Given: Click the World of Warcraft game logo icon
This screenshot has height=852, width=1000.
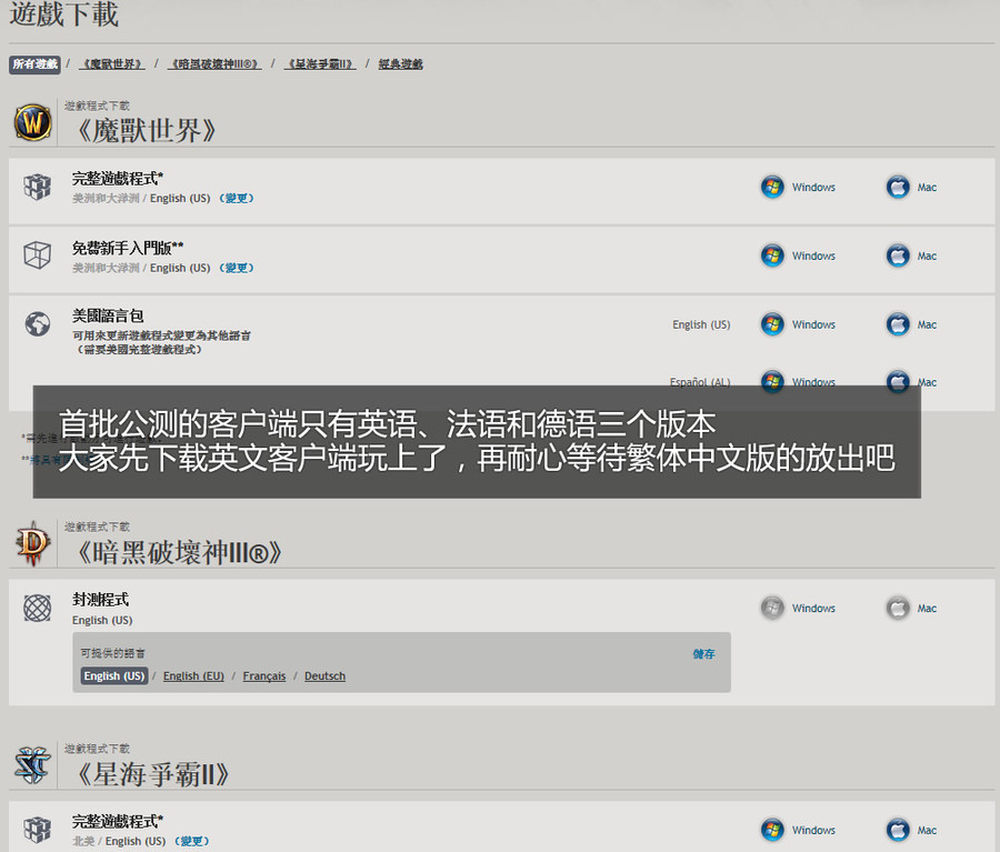Looking at the screenshot, I should 32,123.
